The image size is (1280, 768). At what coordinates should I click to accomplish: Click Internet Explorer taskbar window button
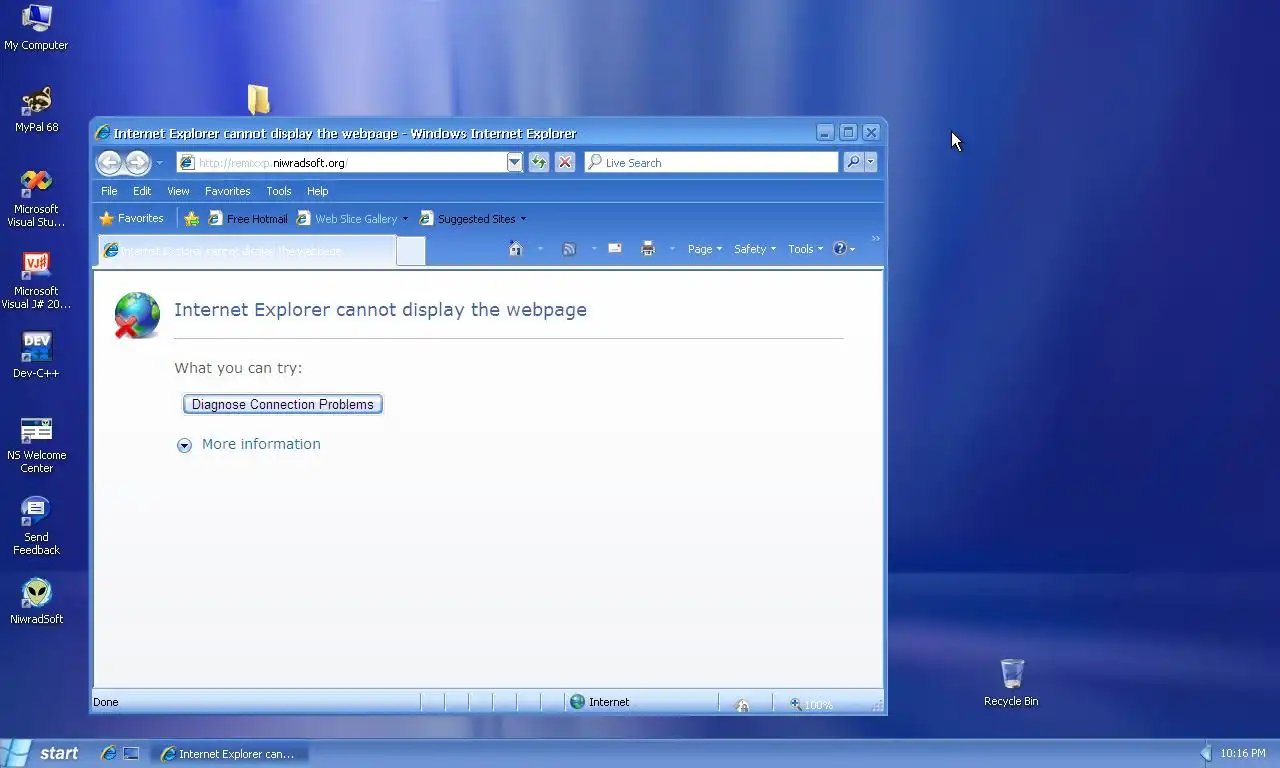230,754
